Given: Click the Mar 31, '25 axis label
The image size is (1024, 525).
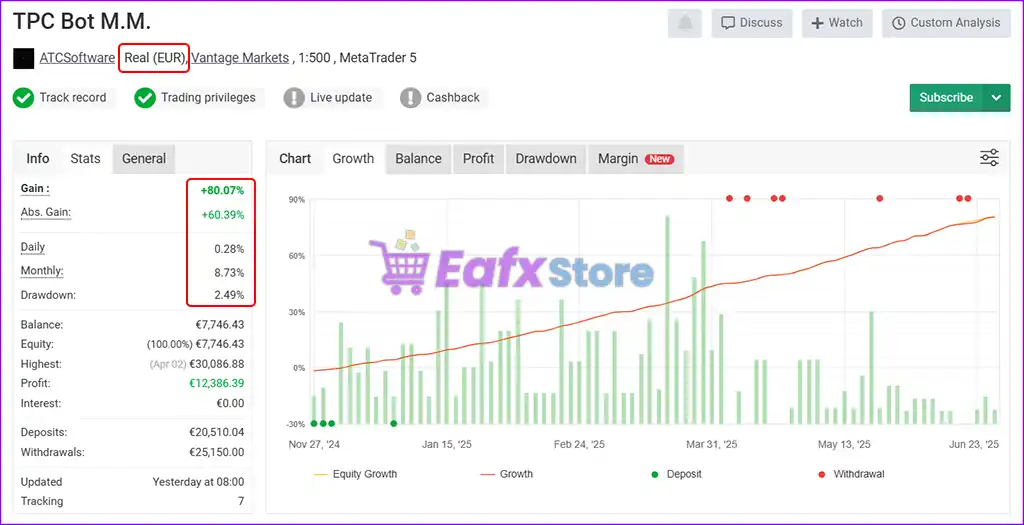Looking at the screenshot, I should (712, 445).
